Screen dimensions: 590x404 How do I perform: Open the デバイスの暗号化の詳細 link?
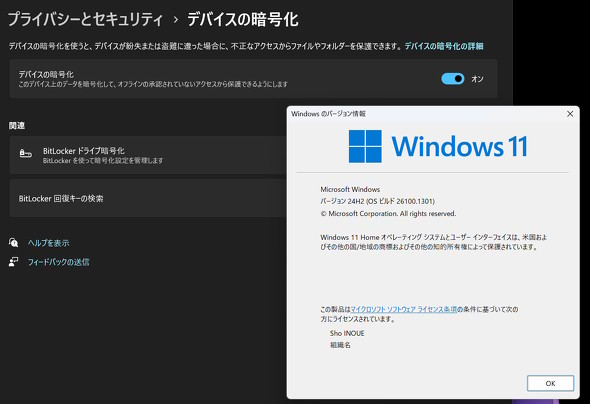[444, 46]
